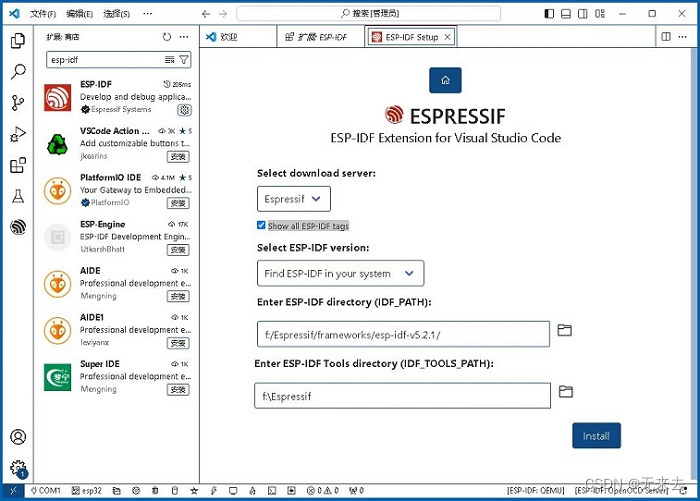Open the Select ESP-IDF version dropdown
The image size is (700, 501).
[340, 273]
